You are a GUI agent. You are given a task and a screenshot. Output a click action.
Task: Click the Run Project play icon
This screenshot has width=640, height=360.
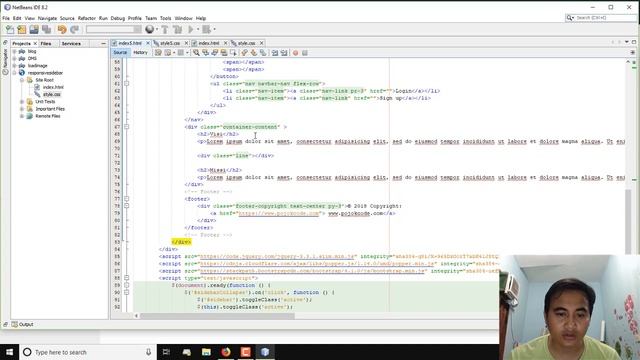pyautogui.click(x=191, y=29)
